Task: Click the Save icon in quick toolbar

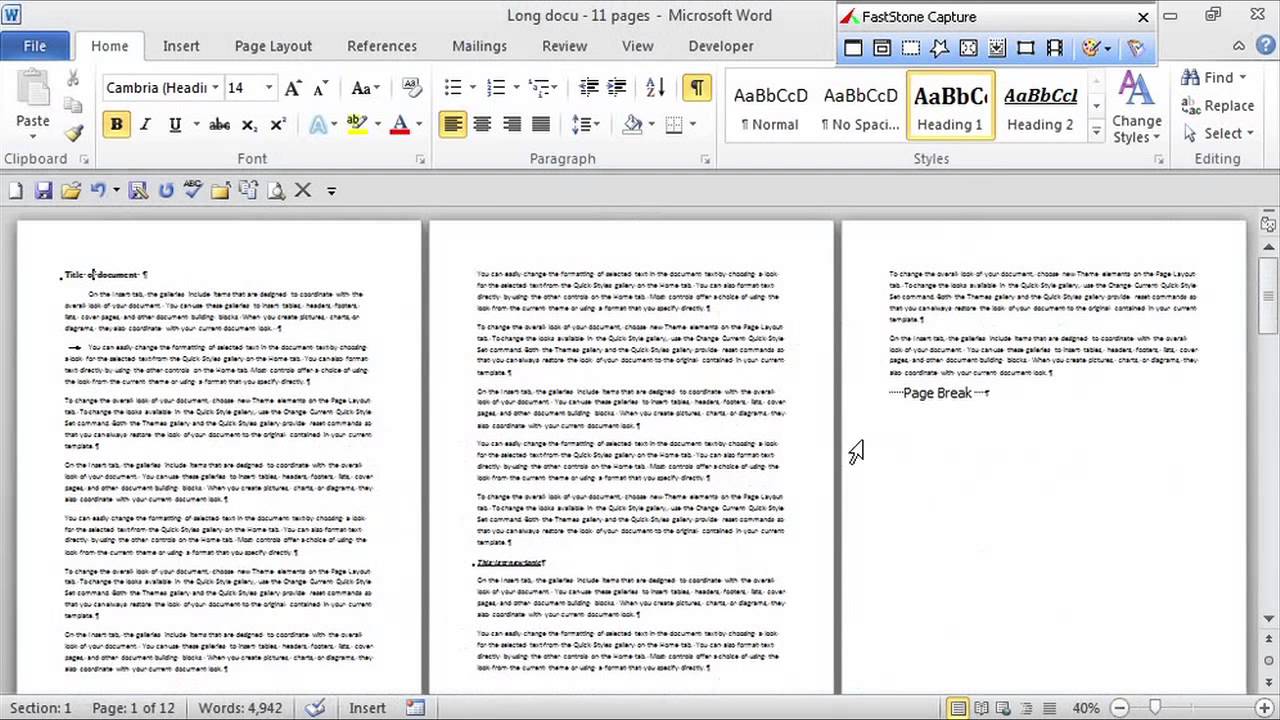Action: (x=43, y=190)
